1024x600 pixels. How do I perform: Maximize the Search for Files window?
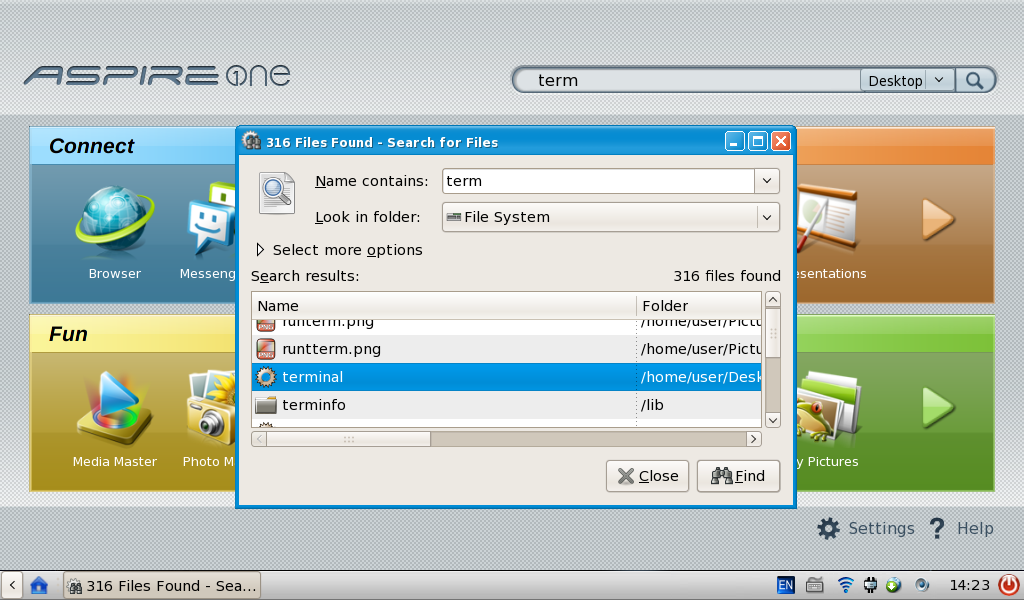[758, 141]
